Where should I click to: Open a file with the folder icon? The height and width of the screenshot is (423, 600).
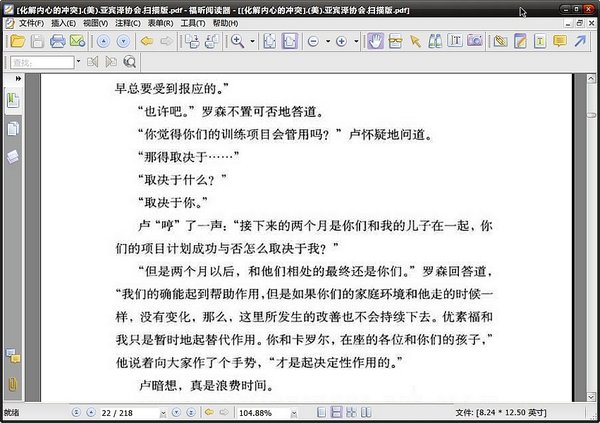[x=18, y=41]
